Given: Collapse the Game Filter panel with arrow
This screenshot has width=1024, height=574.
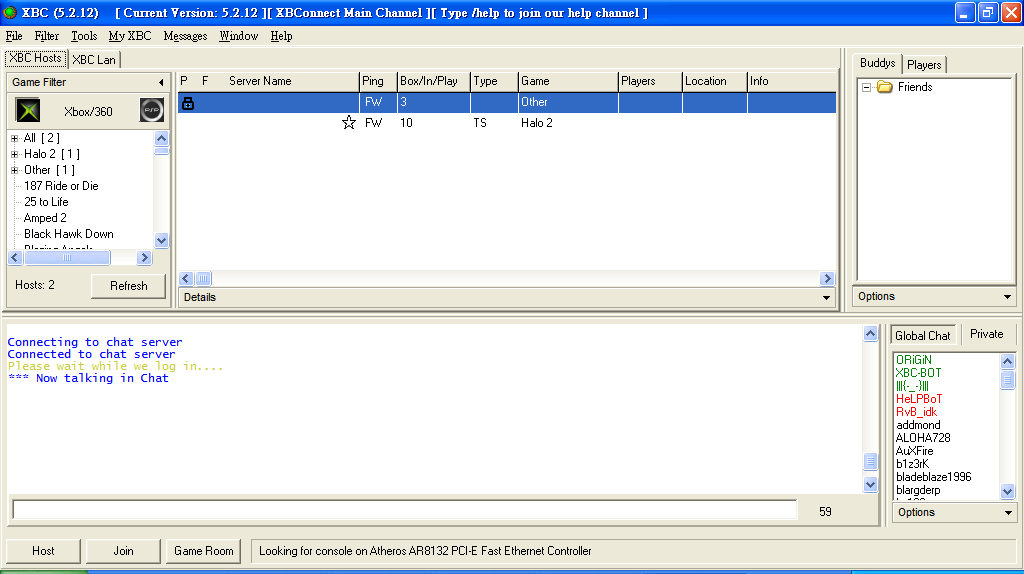Looking at the screenshot, I should (161, 82).
